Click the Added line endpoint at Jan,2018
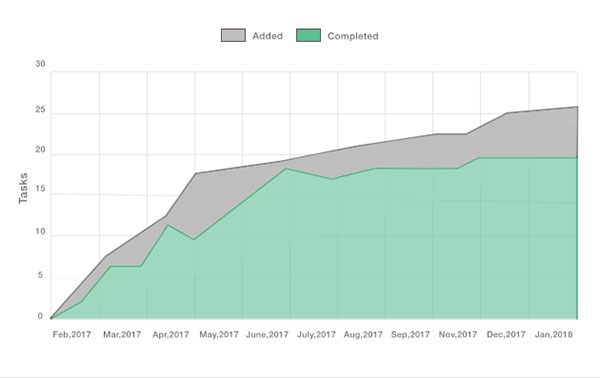The height and width of the screenshot is (378, 600). [x=577, y=107]
